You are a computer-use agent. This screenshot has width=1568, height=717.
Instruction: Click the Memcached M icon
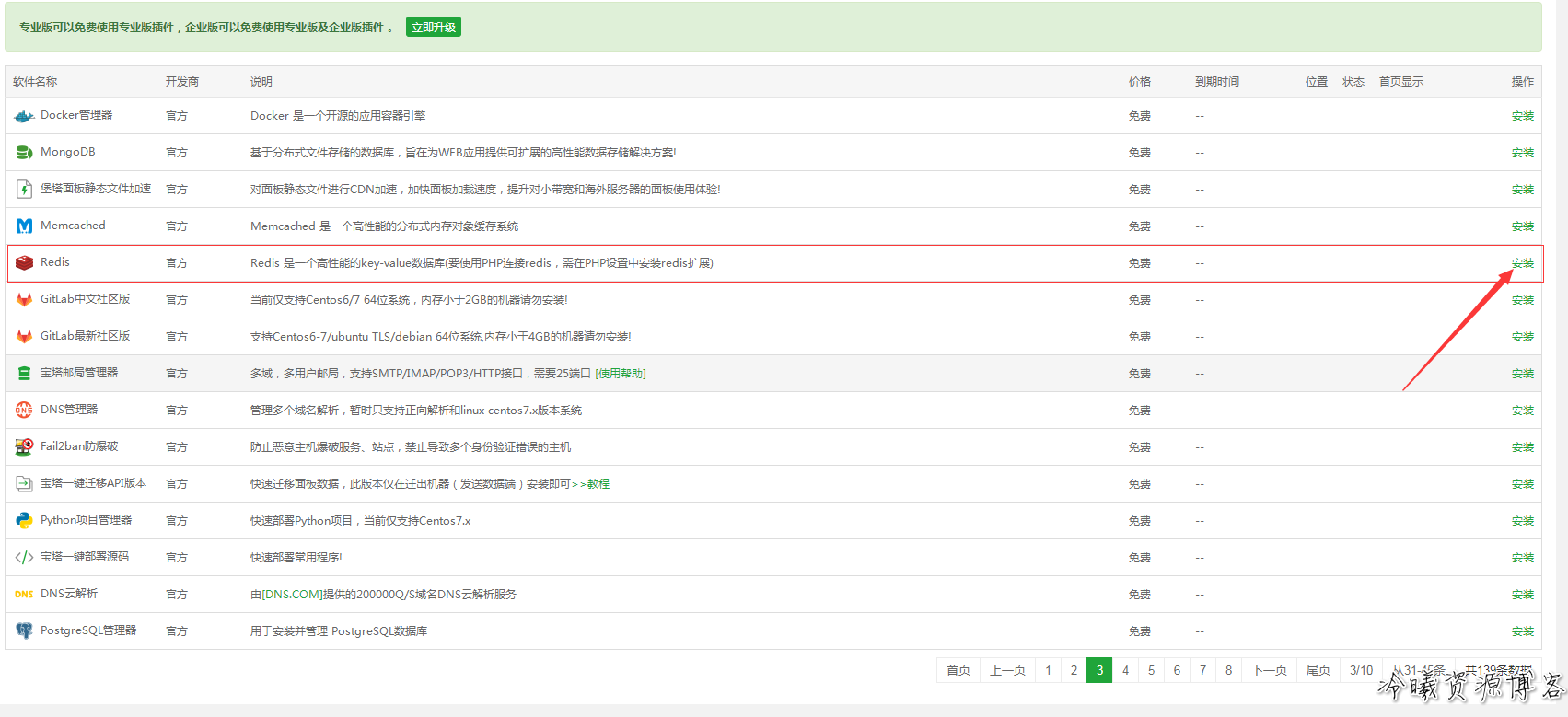coord(24,226)
